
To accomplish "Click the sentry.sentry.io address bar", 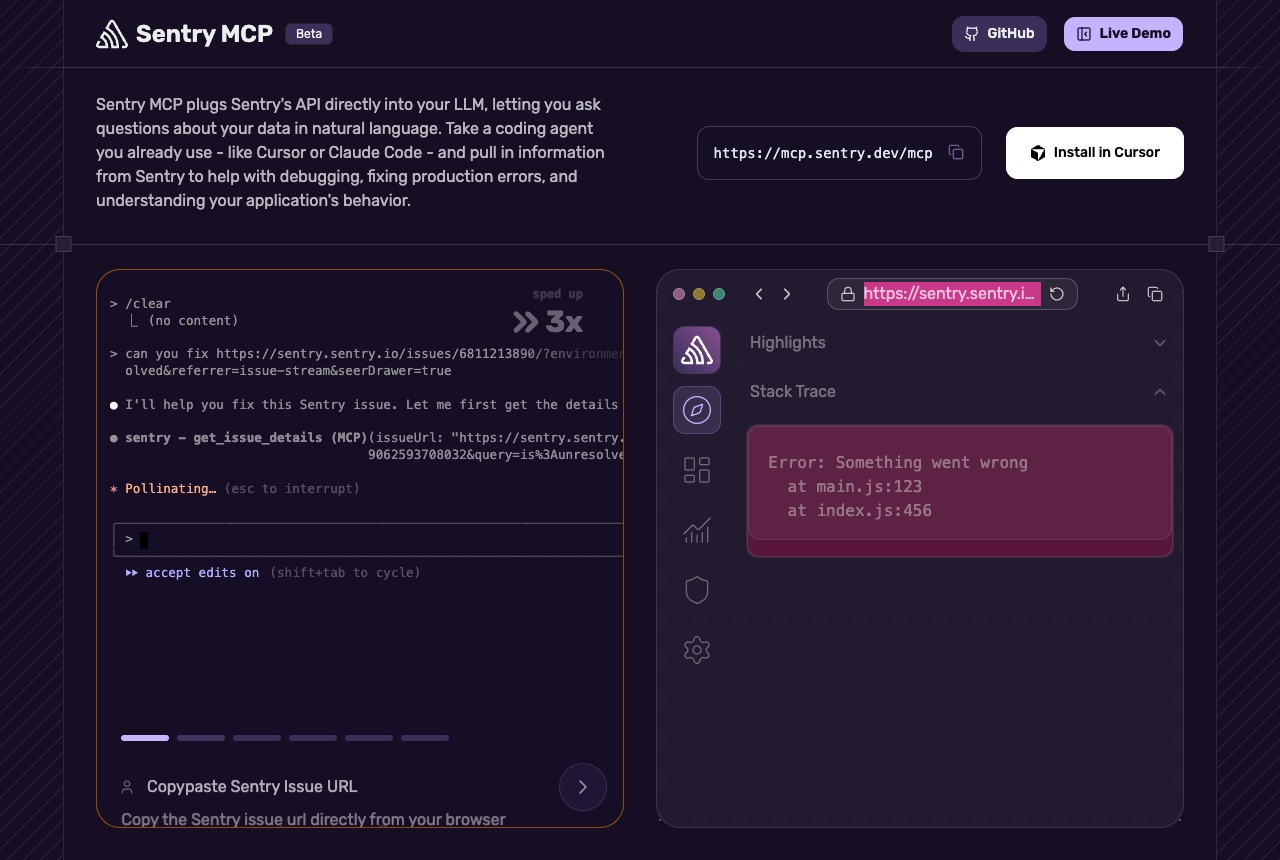I will click(x=952, y=294).
